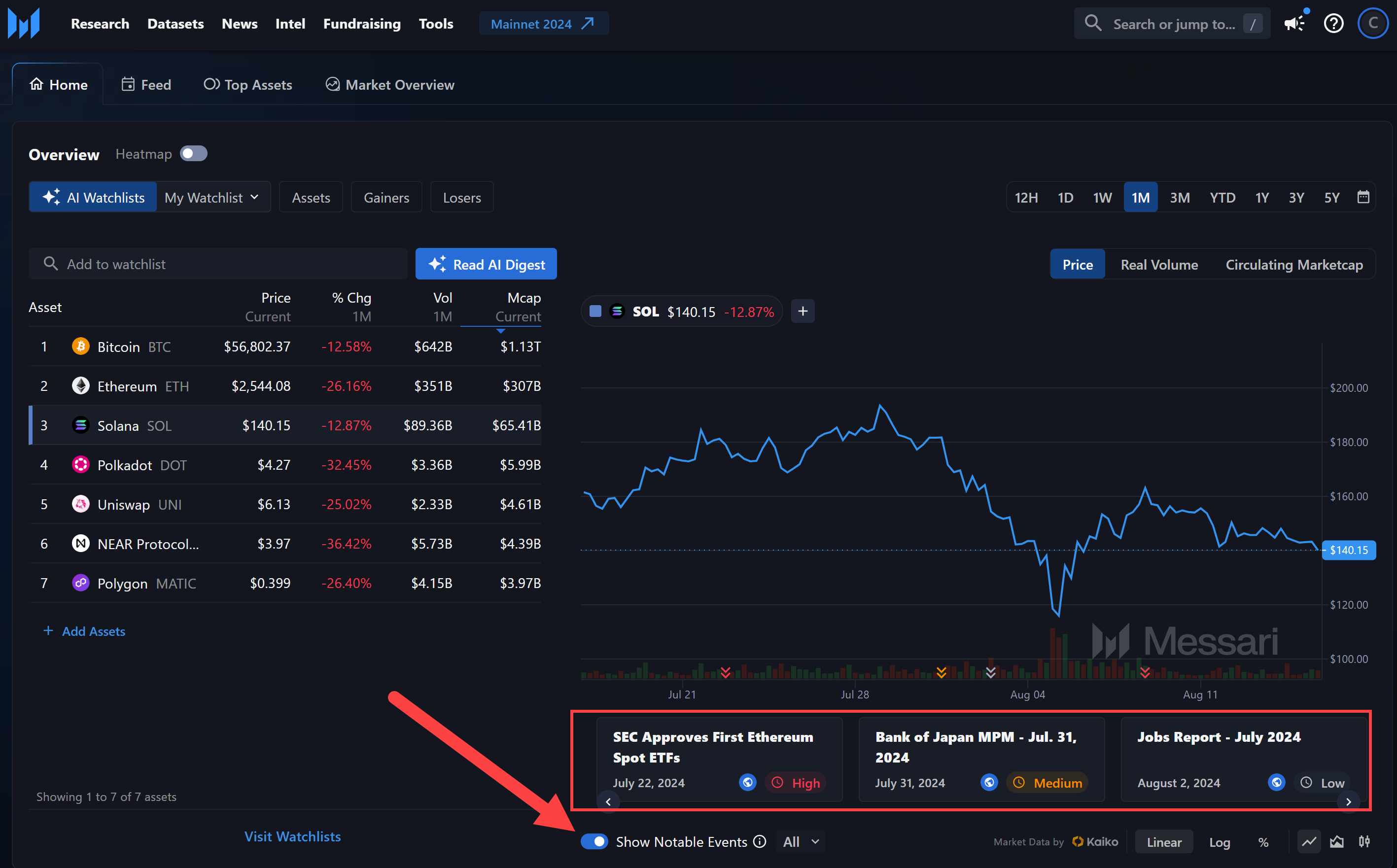The height and width of the screenshot is (868, 1397).
Task: Open the announcements megaphone icon
Action: pyautogui.click(x=1295, y=24)
